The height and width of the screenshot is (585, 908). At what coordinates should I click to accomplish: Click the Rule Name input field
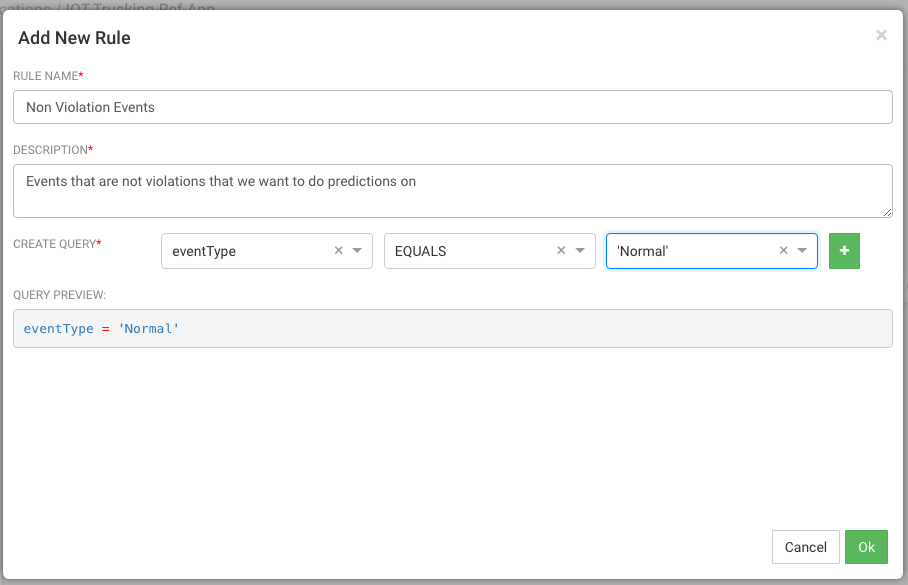pos(452,107)
